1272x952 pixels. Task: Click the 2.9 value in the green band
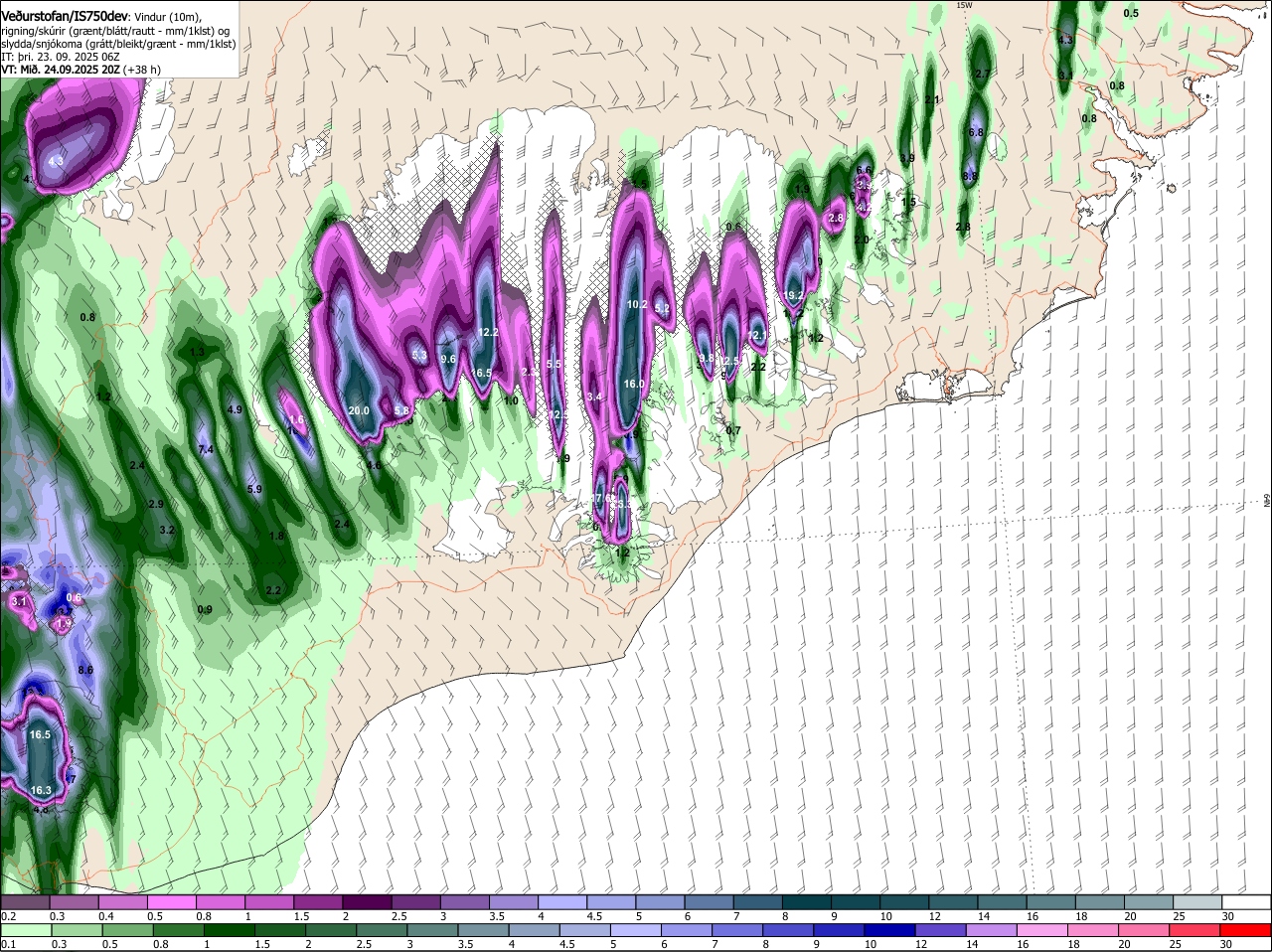tap(156, 504)
